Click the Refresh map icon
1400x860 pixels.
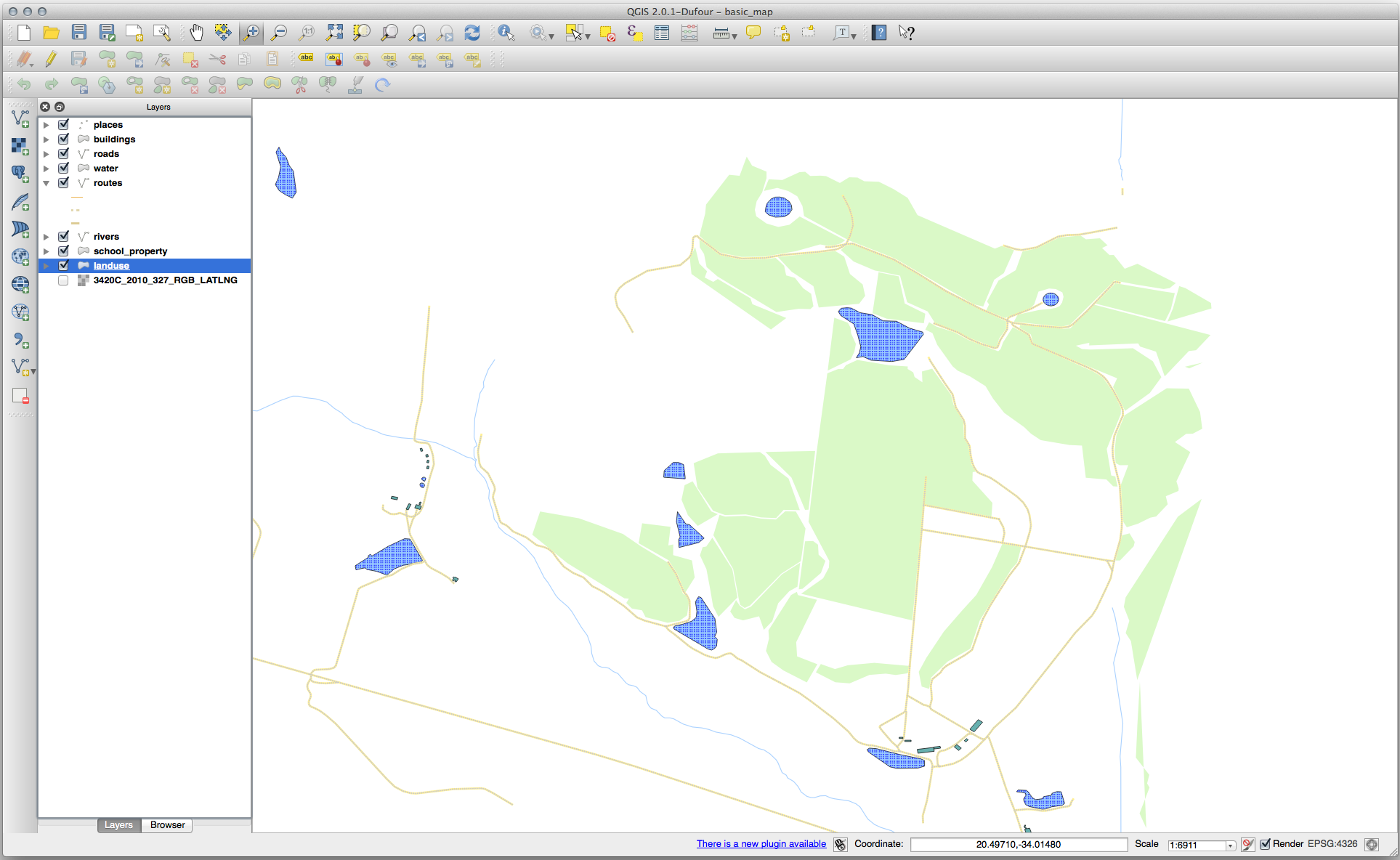(472, 33)
